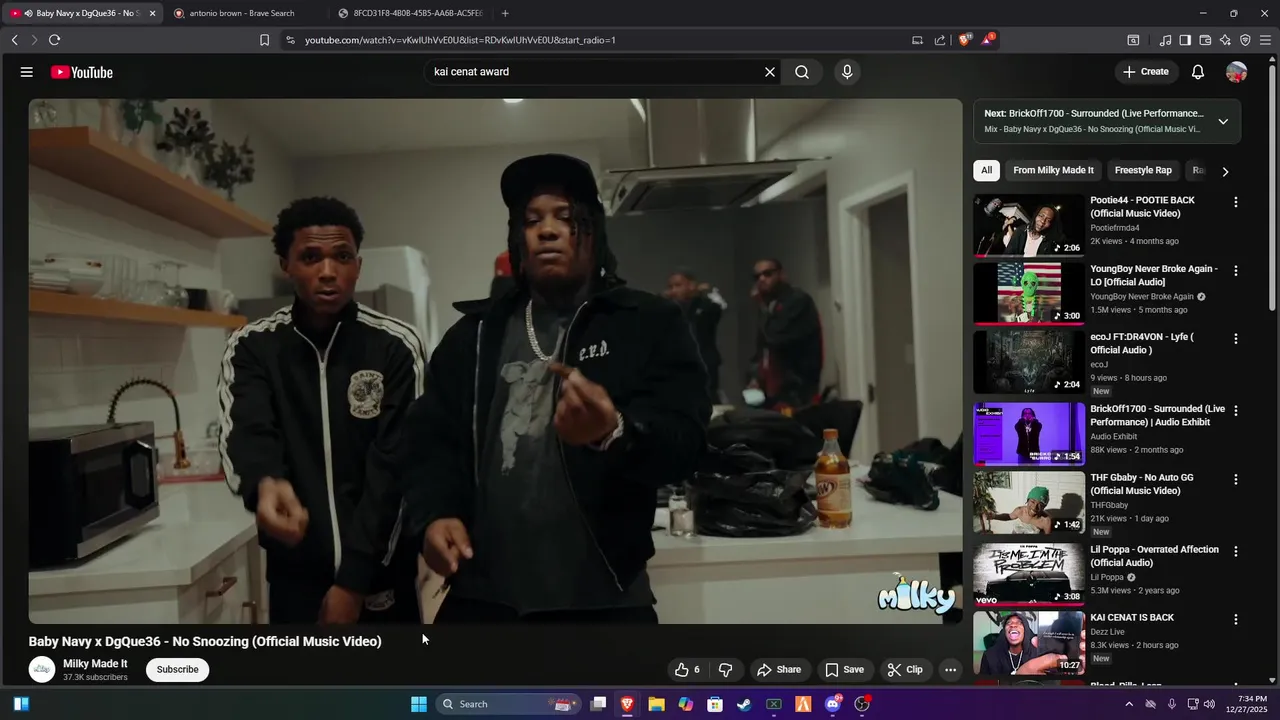The width and height of the screenshot is (1280, 720).
Task: Subscribe to Milky Made It
Action: pyautogui.click(x=177, y=669)
